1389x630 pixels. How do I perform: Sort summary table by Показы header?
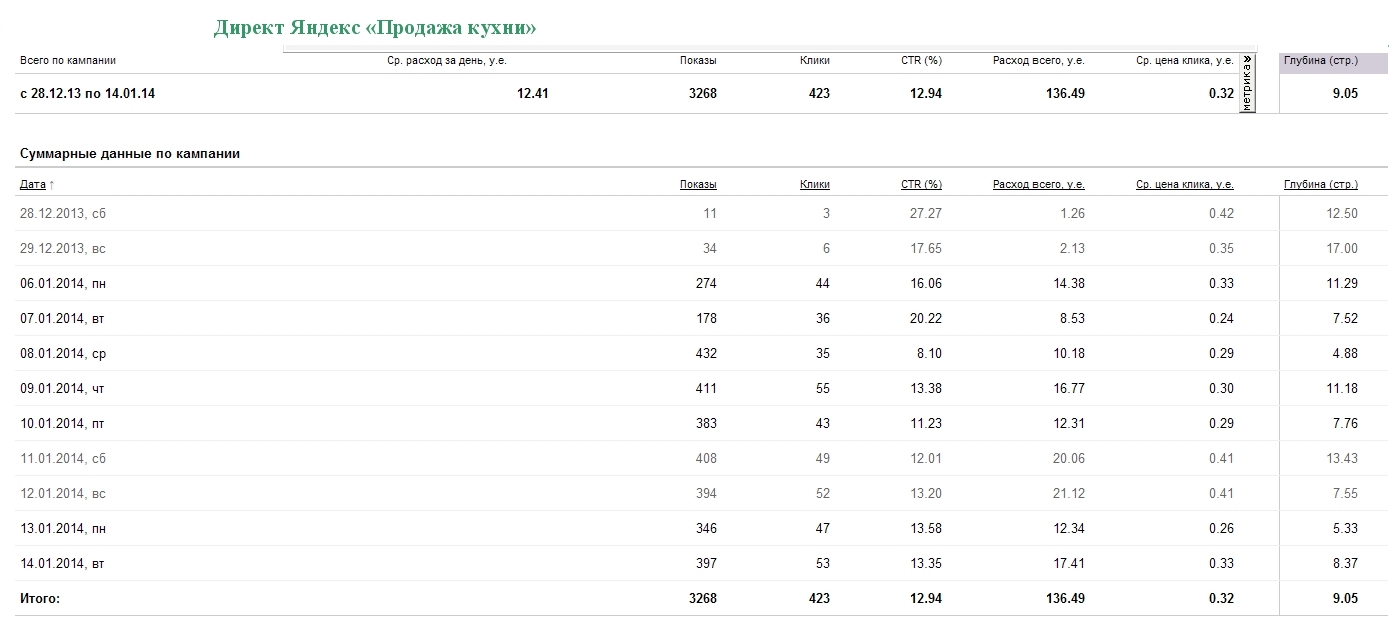pos(698,184)
